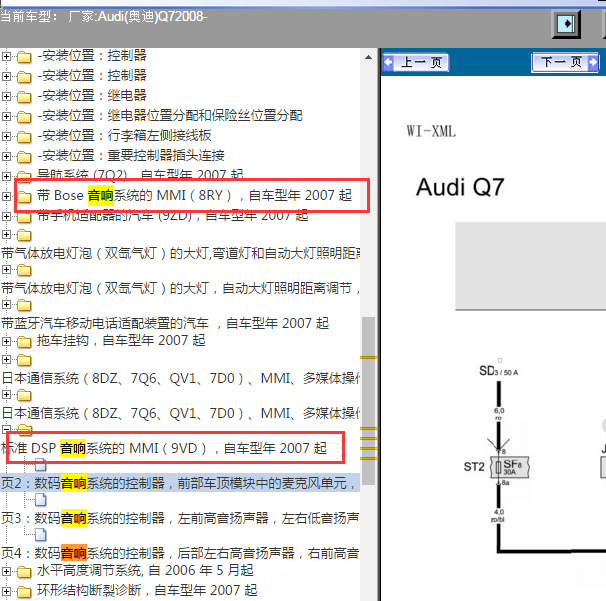
Task: Click folder icon of 拖车挂钩
Action: (x=24, y=342)
